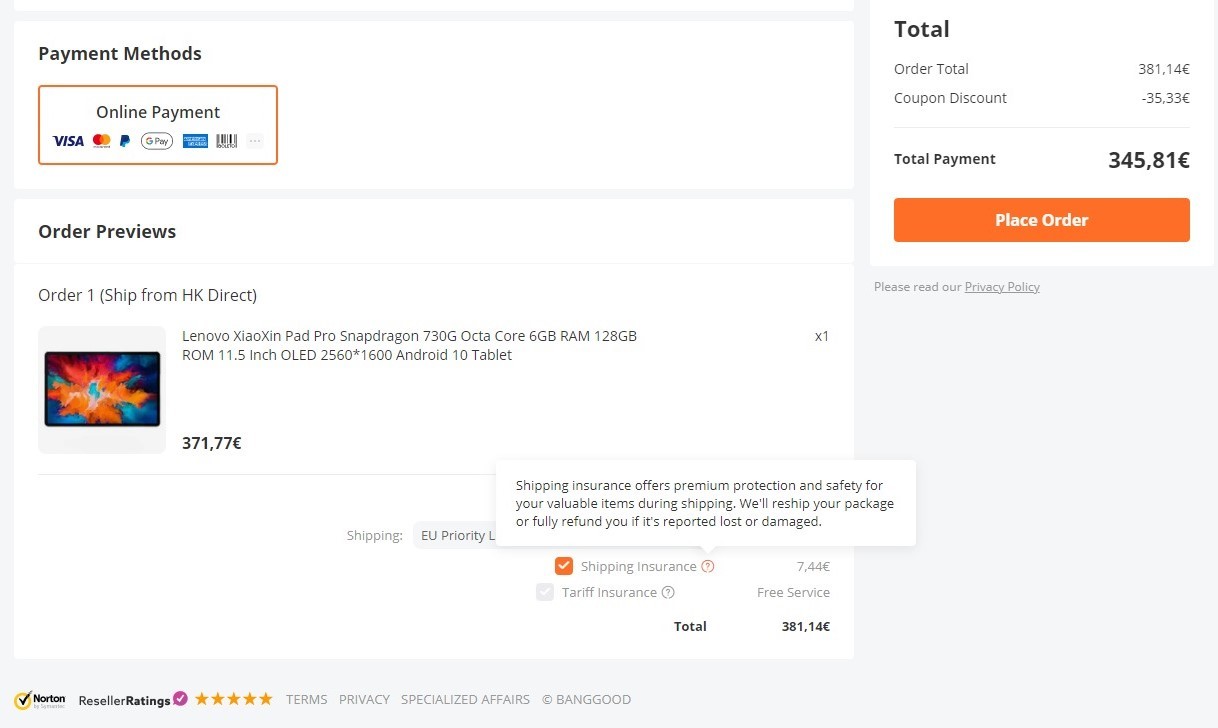Open the EU Priority shipping method dropdown
Screen dimensions: 1218x728
(x=455, y=535)
